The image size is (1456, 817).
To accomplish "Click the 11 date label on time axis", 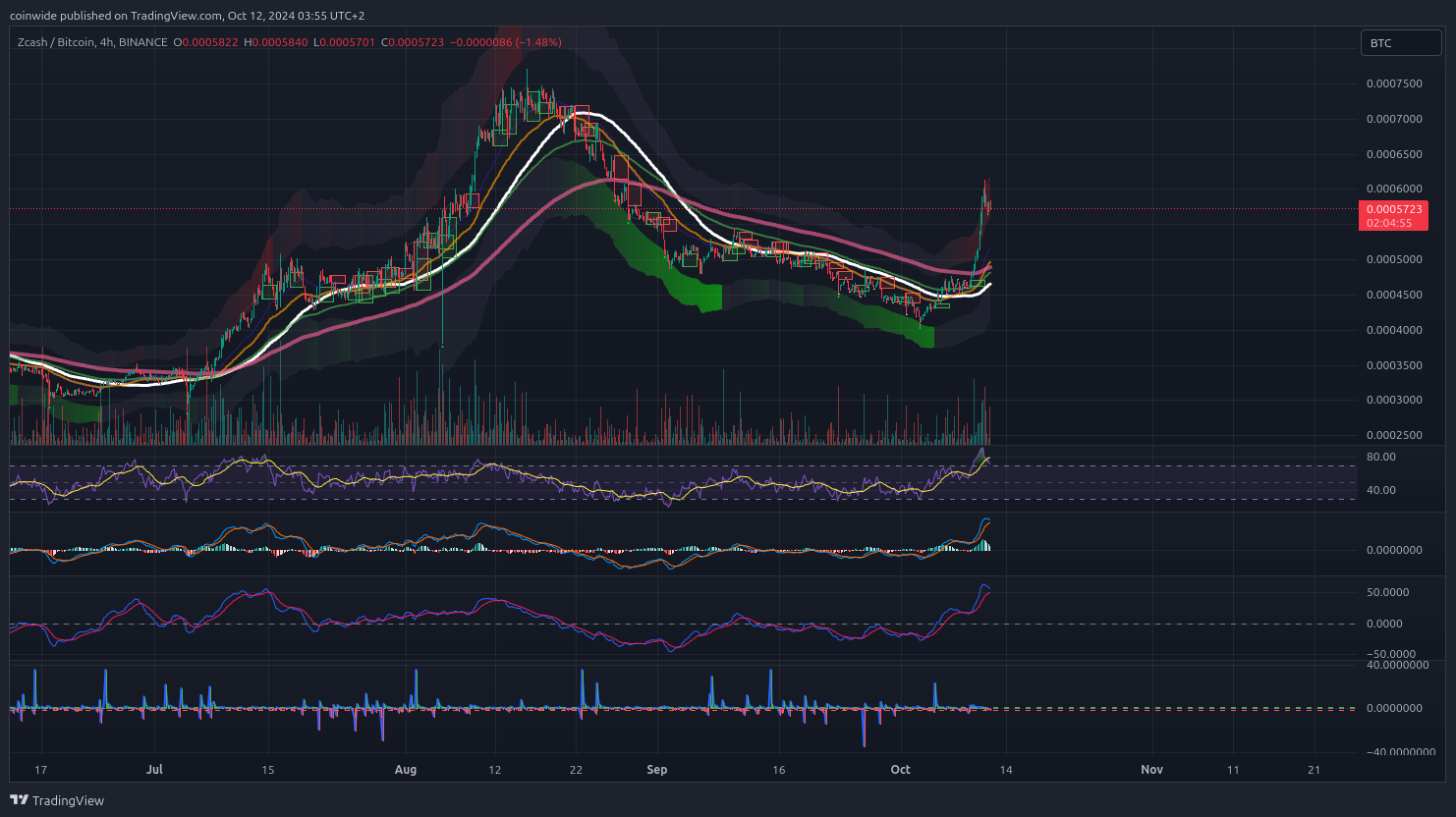I will click(x=1233, y=770).
